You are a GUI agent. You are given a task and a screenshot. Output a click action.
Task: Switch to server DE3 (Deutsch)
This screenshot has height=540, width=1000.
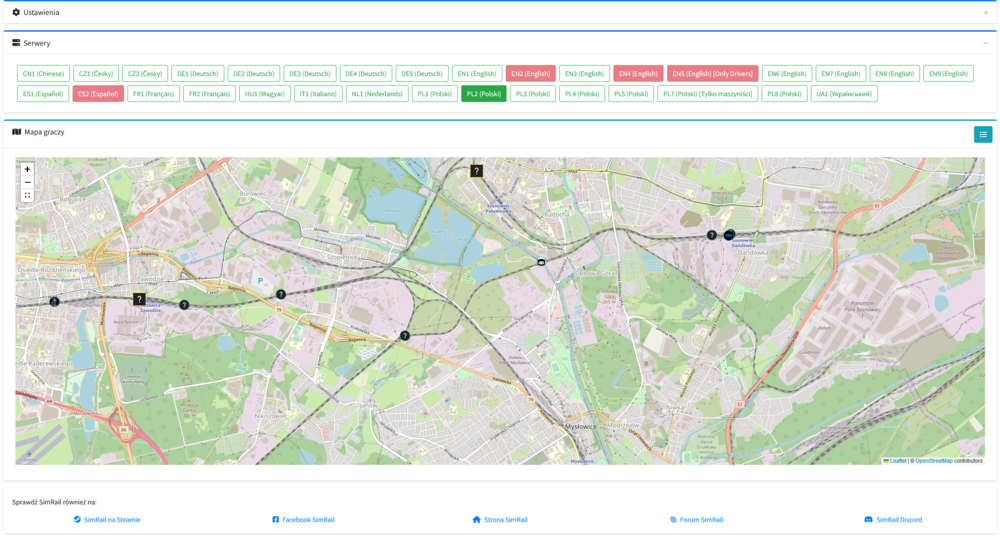(309, 73)
